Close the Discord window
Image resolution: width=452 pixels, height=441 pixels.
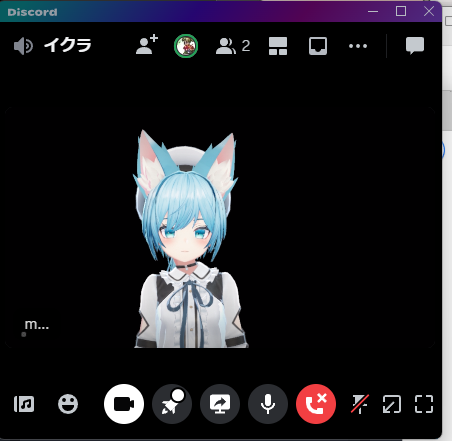tap(429, 11)
